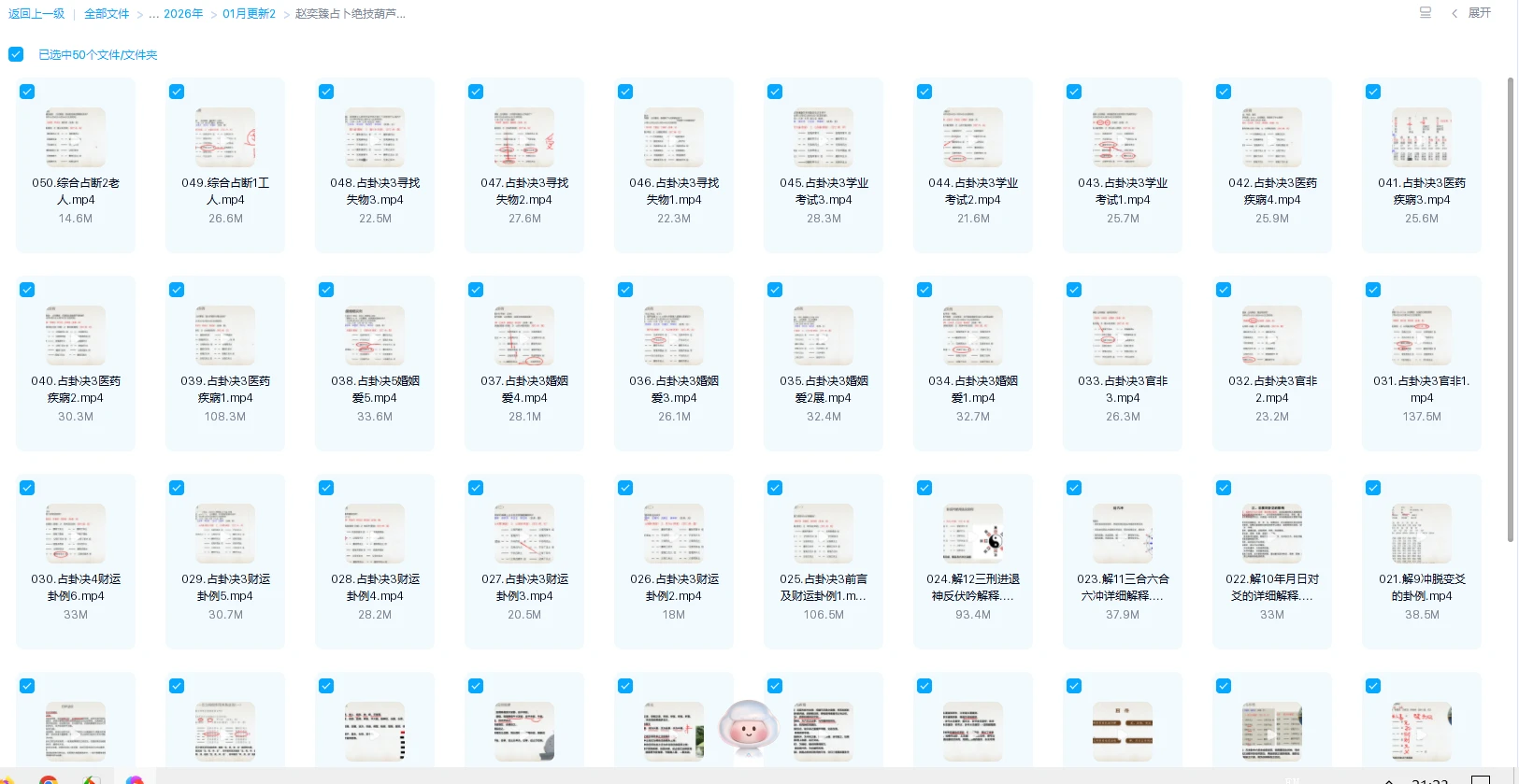
Task: Toggle the select-all files checkbox
Action: [16, 54]
